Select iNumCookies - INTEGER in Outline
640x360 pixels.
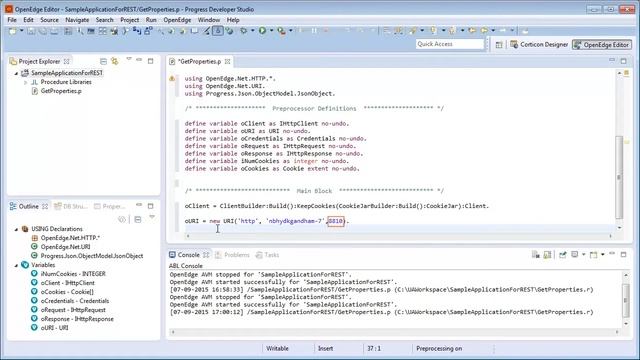click(x=73, y=274)
